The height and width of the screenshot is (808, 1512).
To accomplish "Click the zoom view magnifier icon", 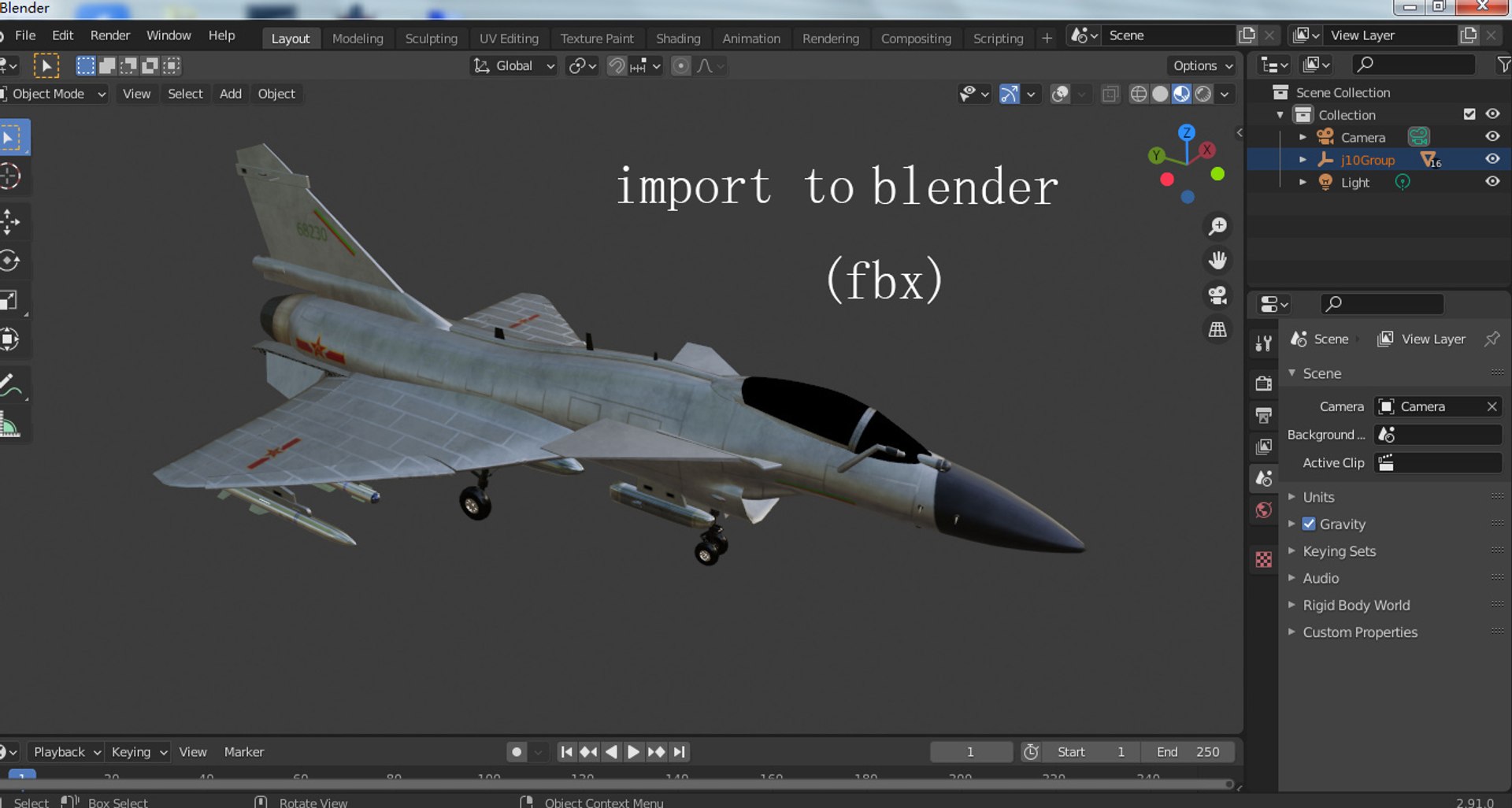I will [1217, 227].
